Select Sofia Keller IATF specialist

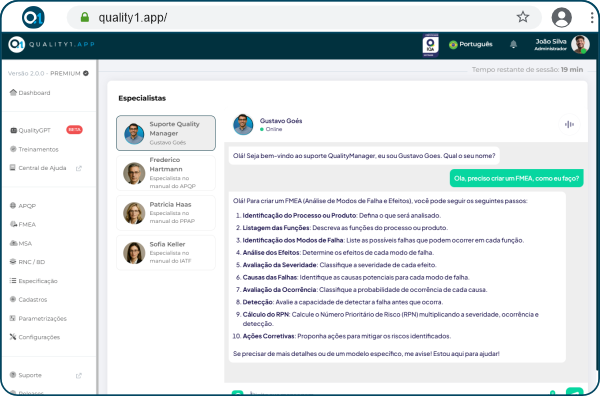point(166,253)
